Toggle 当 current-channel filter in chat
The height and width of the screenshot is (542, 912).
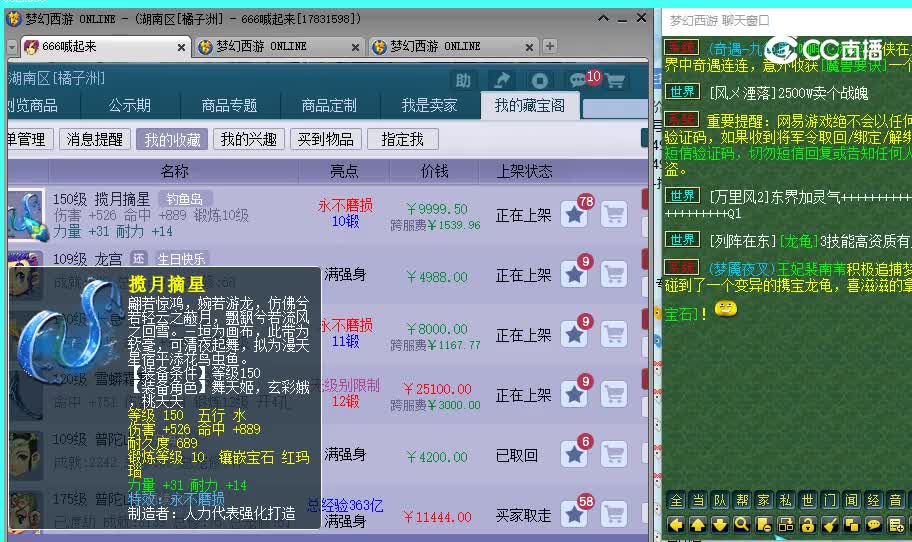coord(698,500)
